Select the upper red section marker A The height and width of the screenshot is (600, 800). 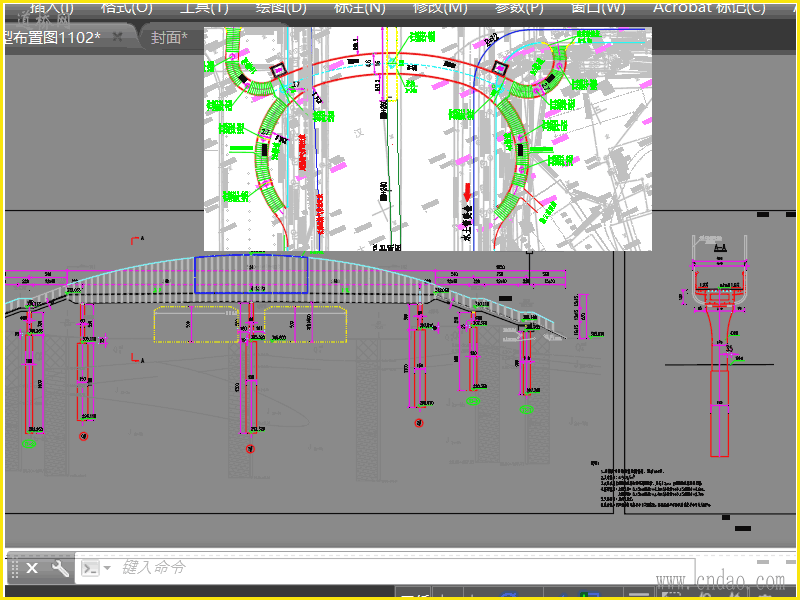(136, 240)
